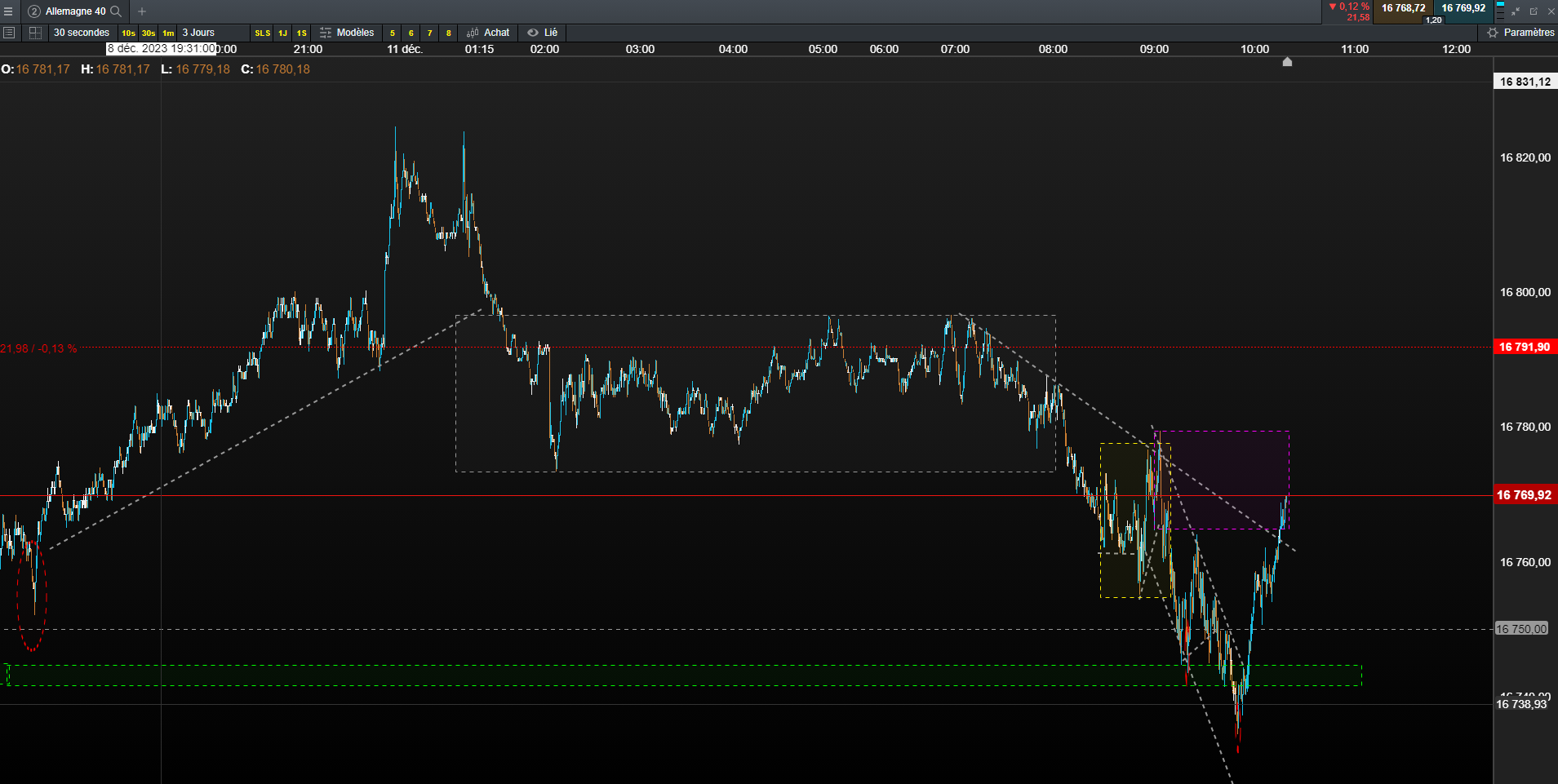The height and width of the screenshot is (784, 1558).
Task: Pop out chart into a separate window
Action: click(1534, 11)
